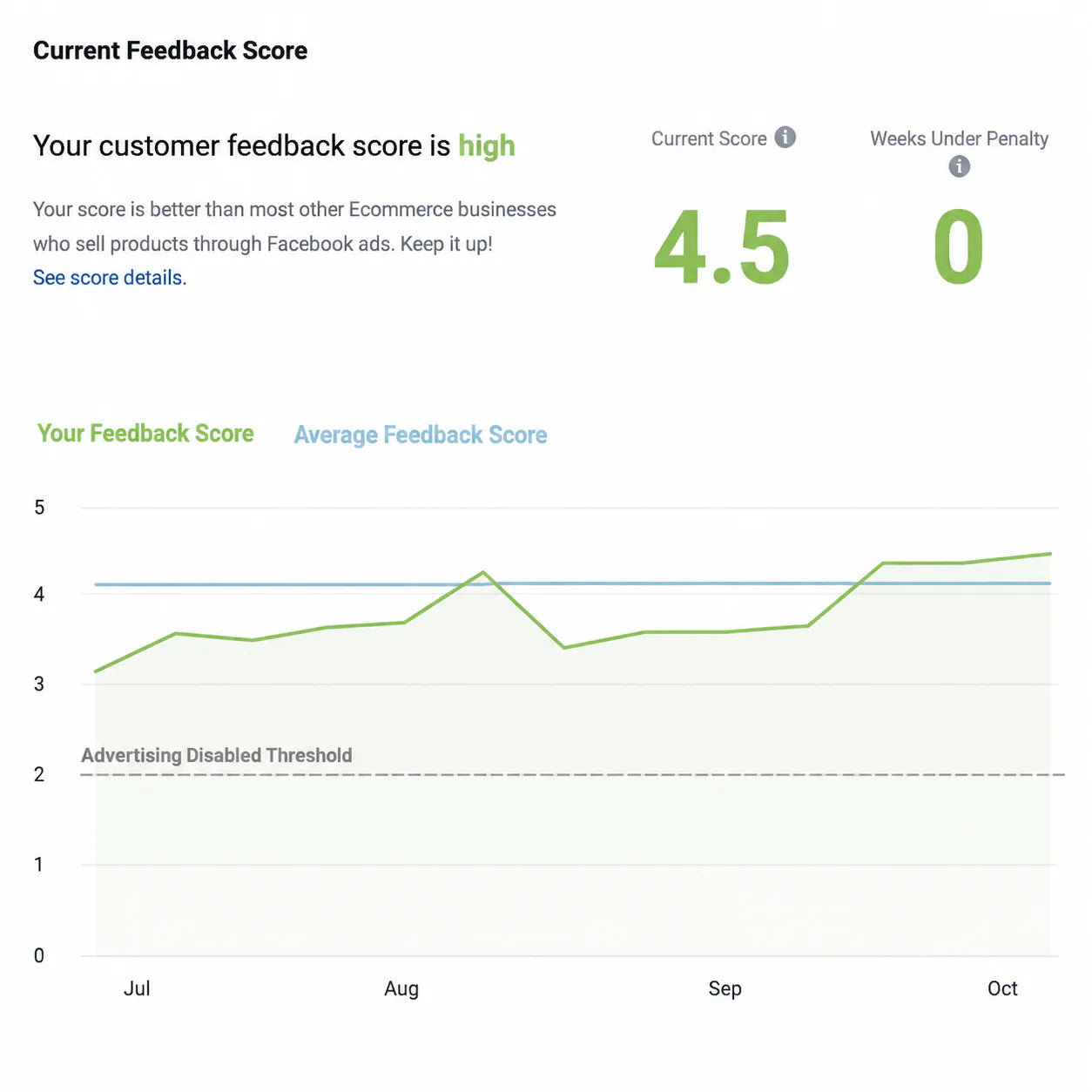
Task: Click the 4.5 current score value
Action: (x=722, y=248)
